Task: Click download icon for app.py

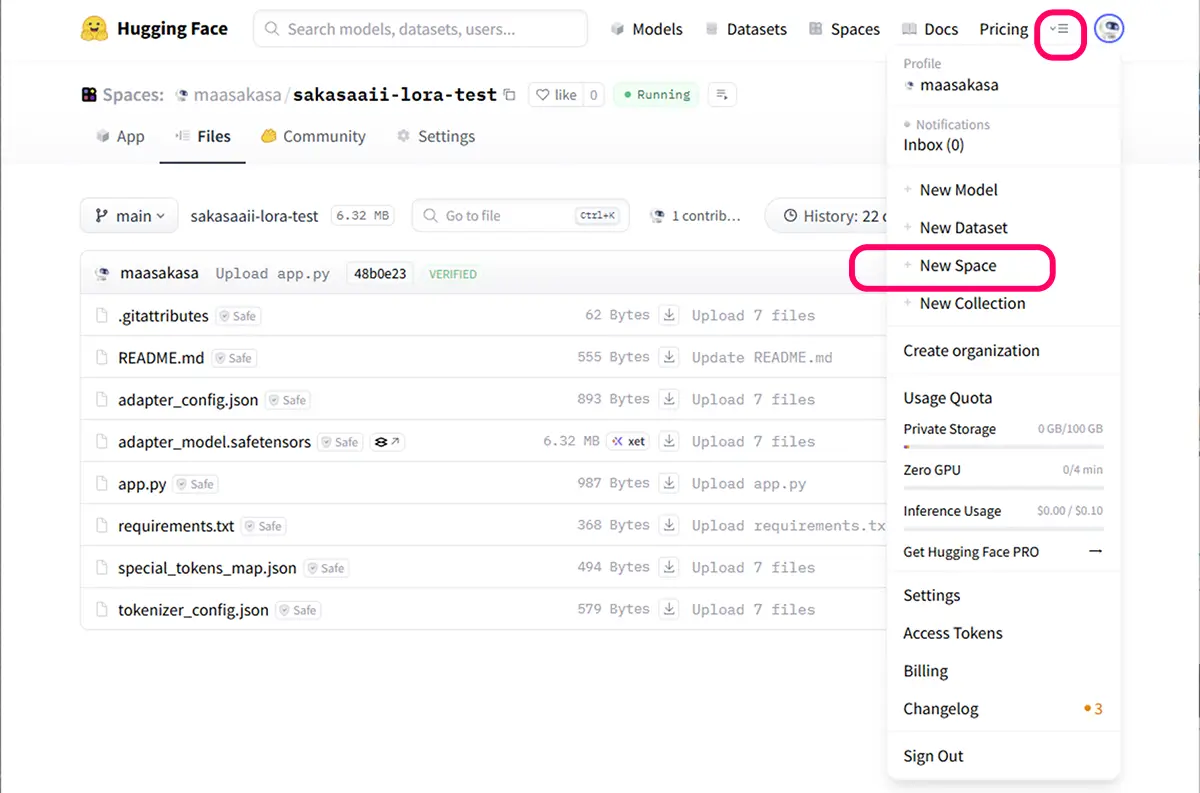Action: coord(669,483)
